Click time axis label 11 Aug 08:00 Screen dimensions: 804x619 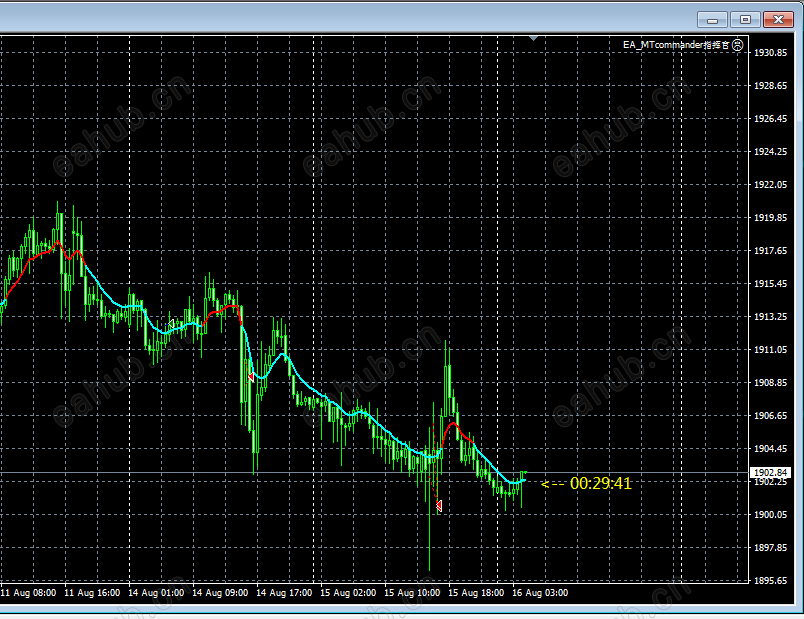(28, 593)
